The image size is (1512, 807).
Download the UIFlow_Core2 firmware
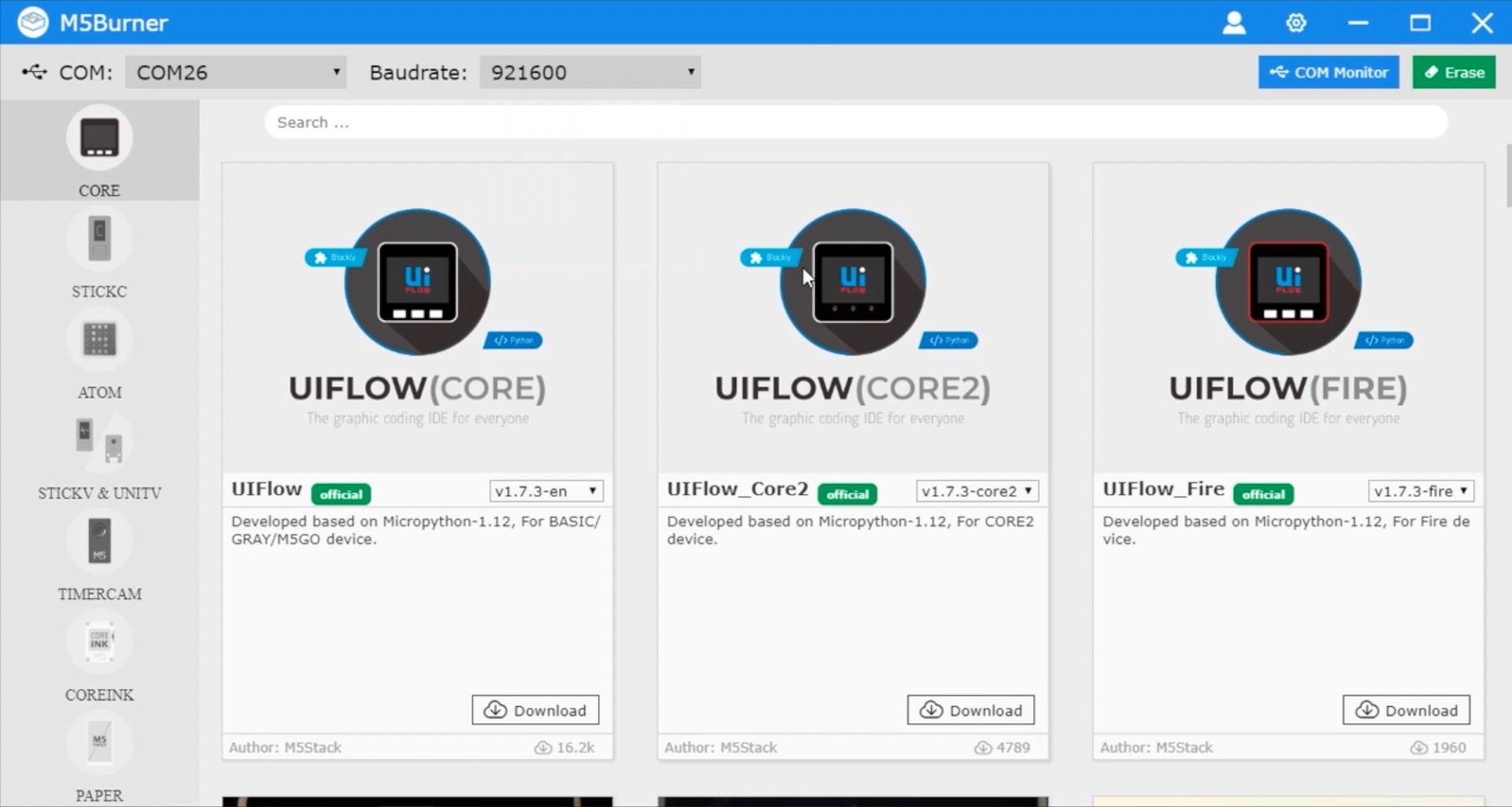tap(970, 710)
